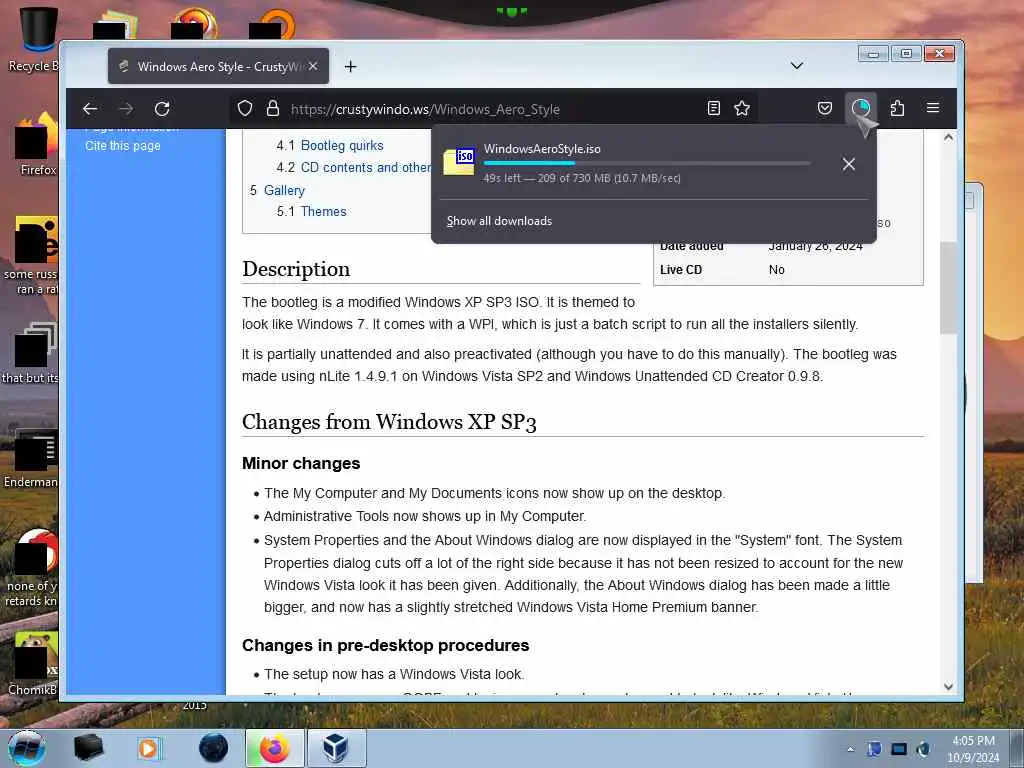Image resolution: width=1024 pixels, height=768 pixels.
Task: Show all downloads
Action: [499, 221]
